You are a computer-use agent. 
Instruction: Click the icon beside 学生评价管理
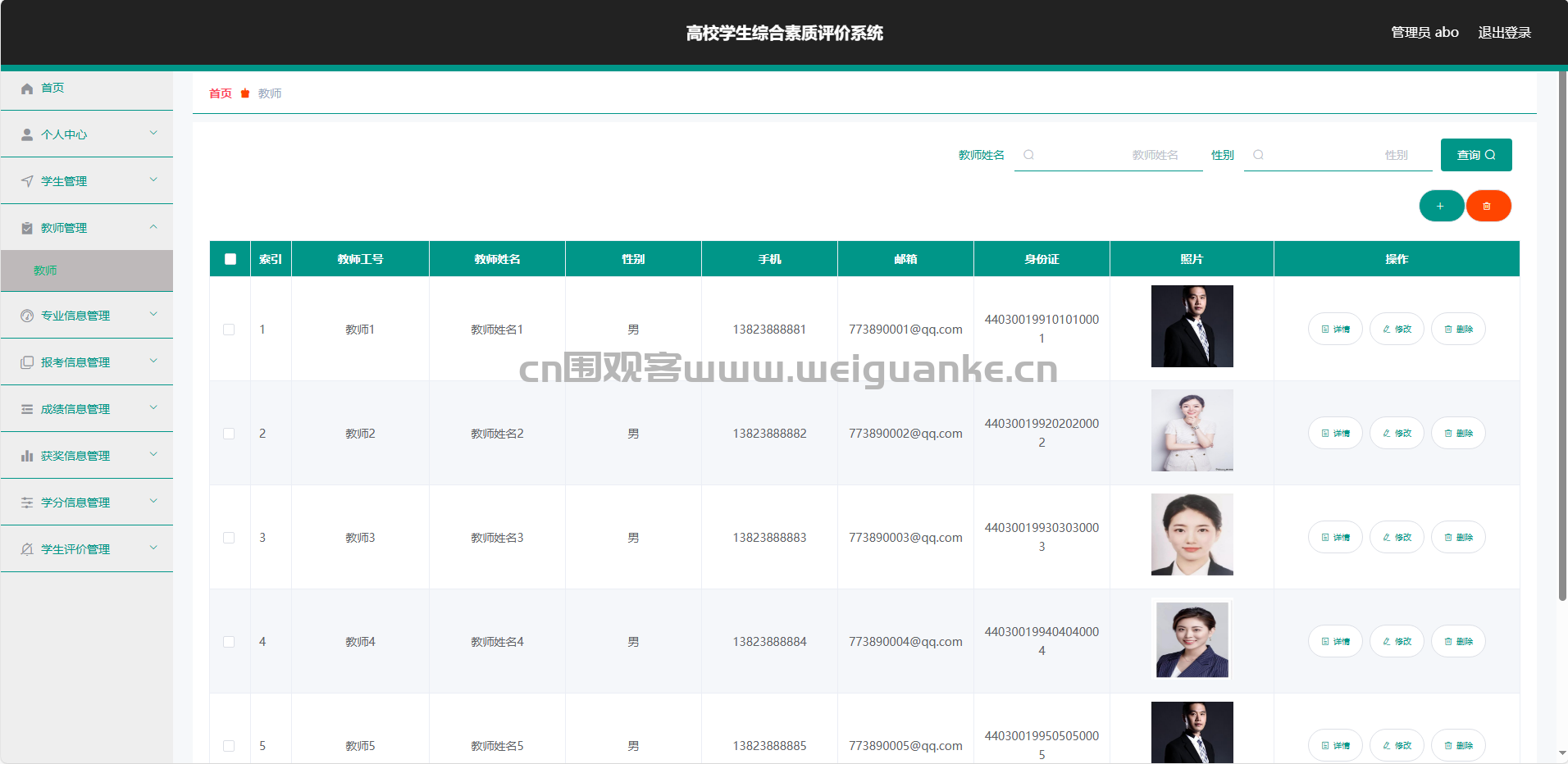[x=27, y=549]
